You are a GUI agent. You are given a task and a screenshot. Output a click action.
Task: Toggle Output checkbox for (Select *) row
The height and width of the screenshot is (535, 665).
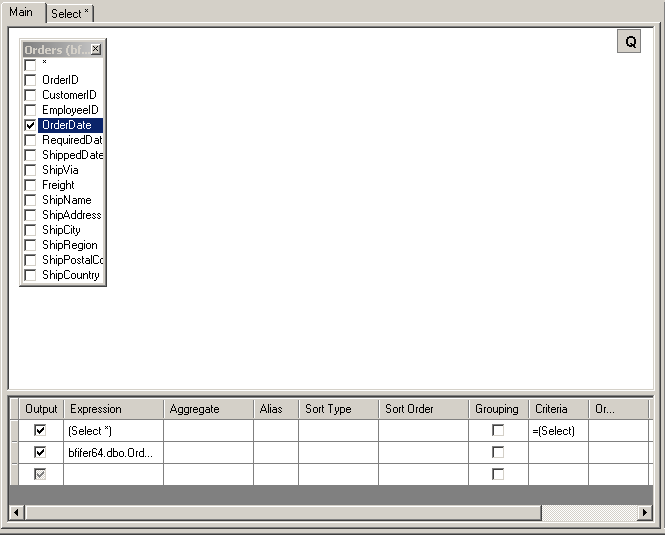[x=40, y=430]
